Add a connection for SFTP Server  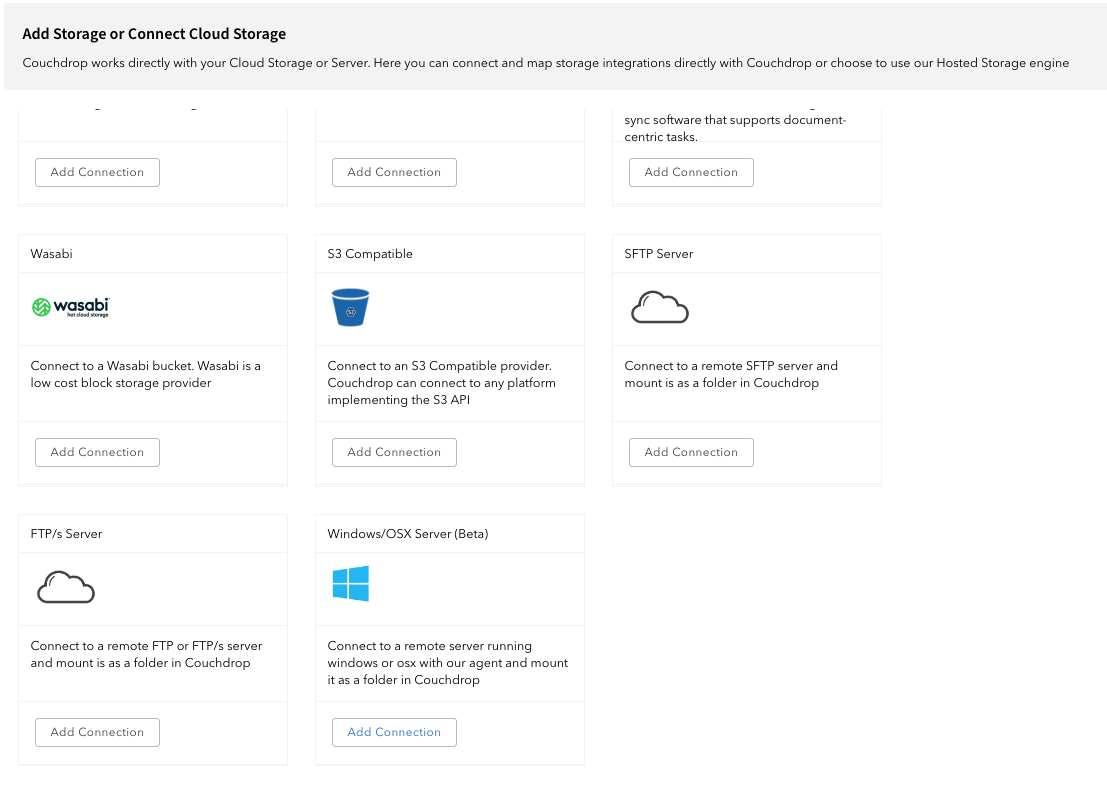tap(691, 452)
